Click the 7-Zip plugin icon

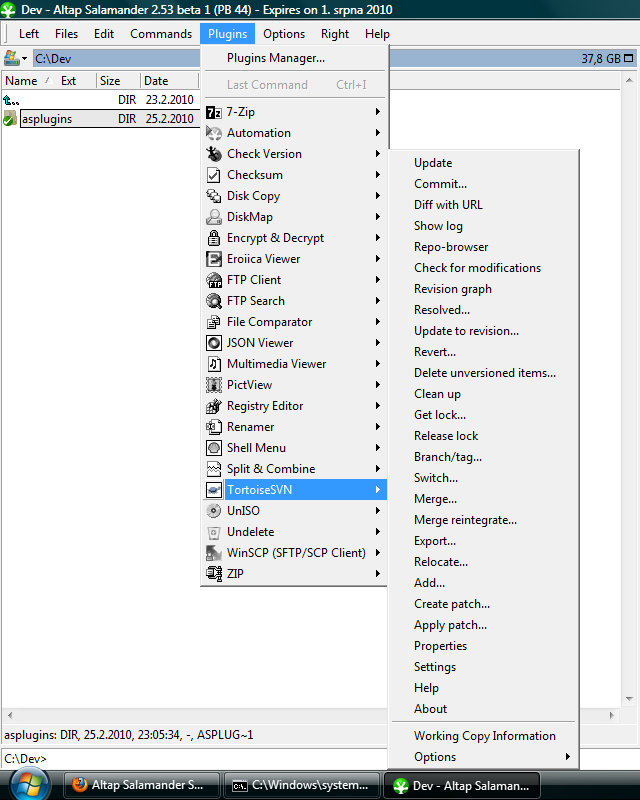pyautogui.click(x=213, y=112)
